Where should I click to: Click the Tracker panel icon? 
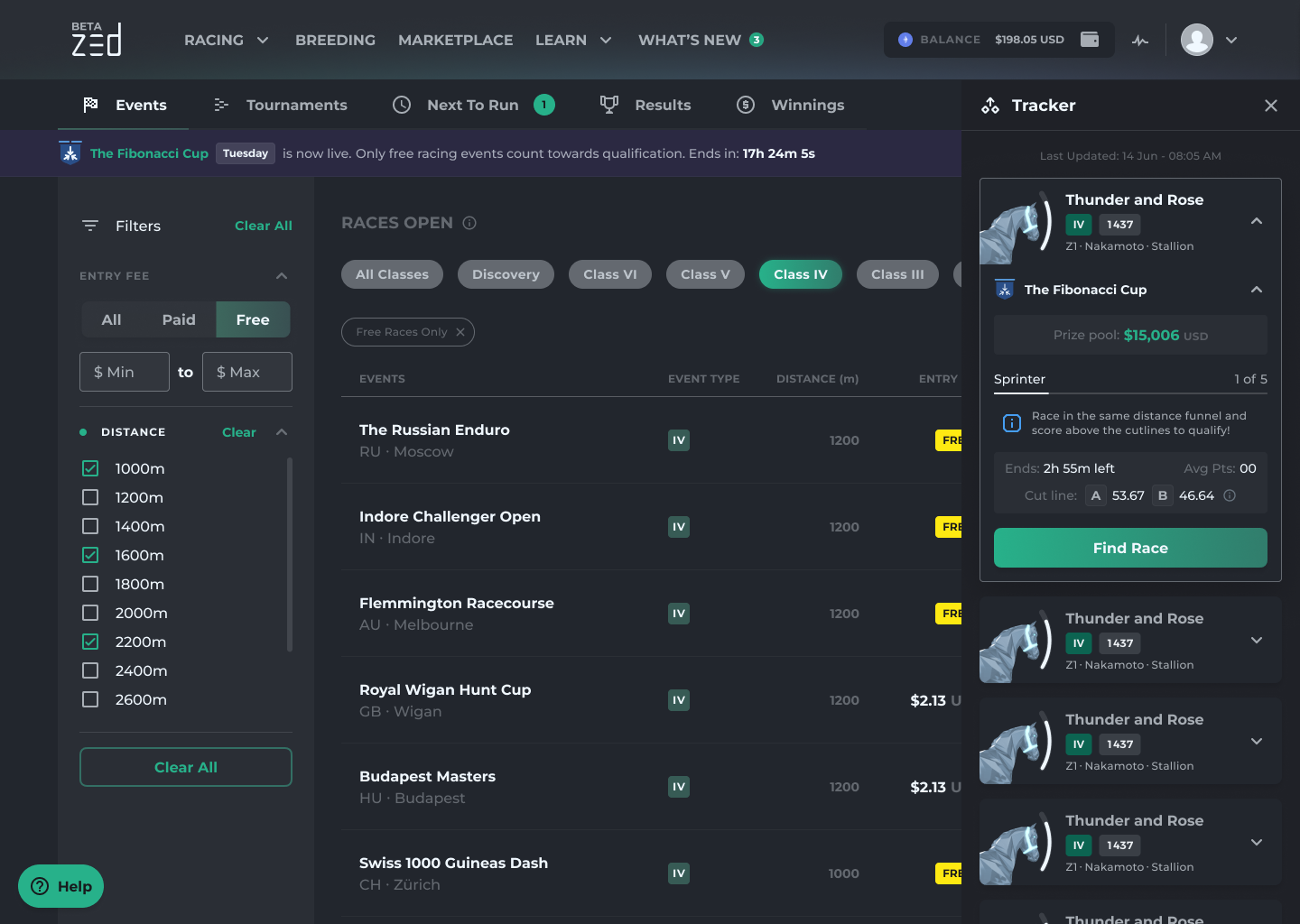990,106
